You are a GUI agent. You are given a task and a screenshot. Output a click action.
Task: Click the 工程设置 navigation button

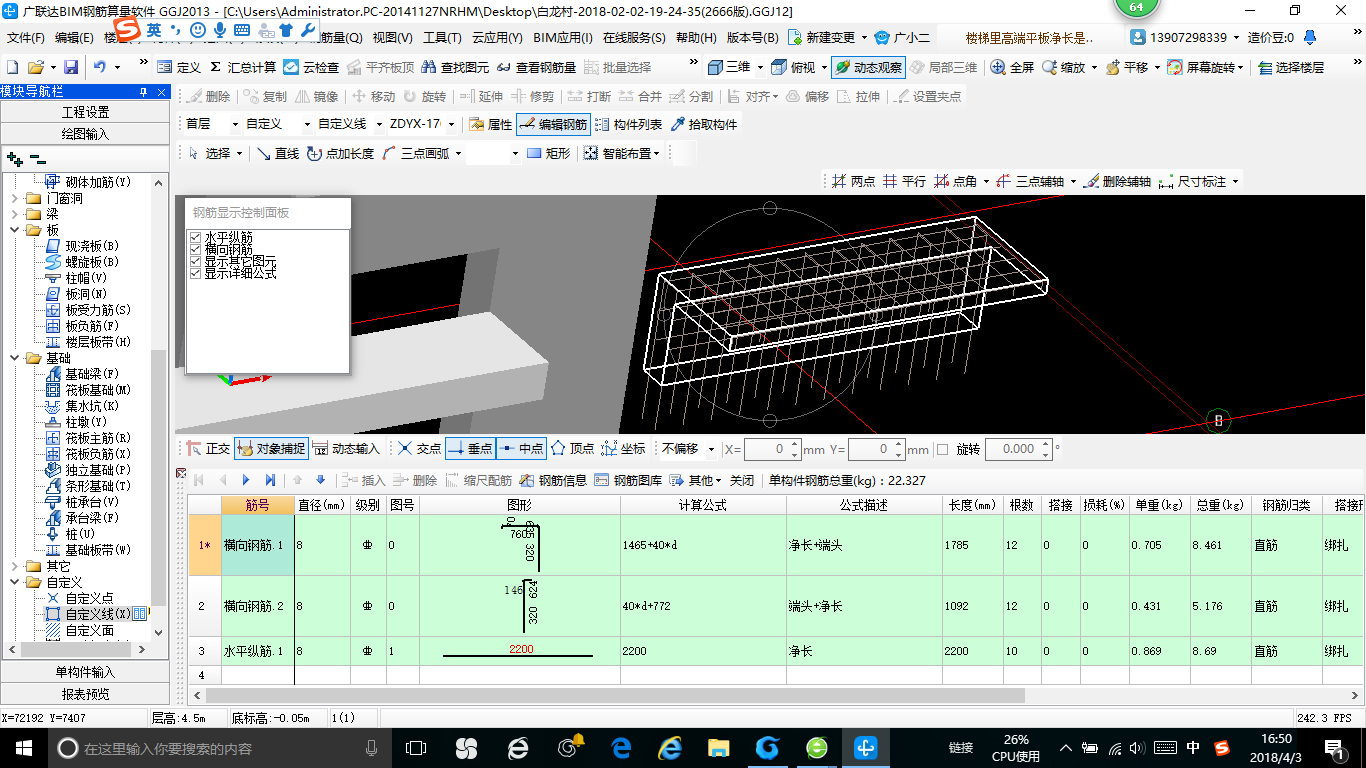(85, 112)
